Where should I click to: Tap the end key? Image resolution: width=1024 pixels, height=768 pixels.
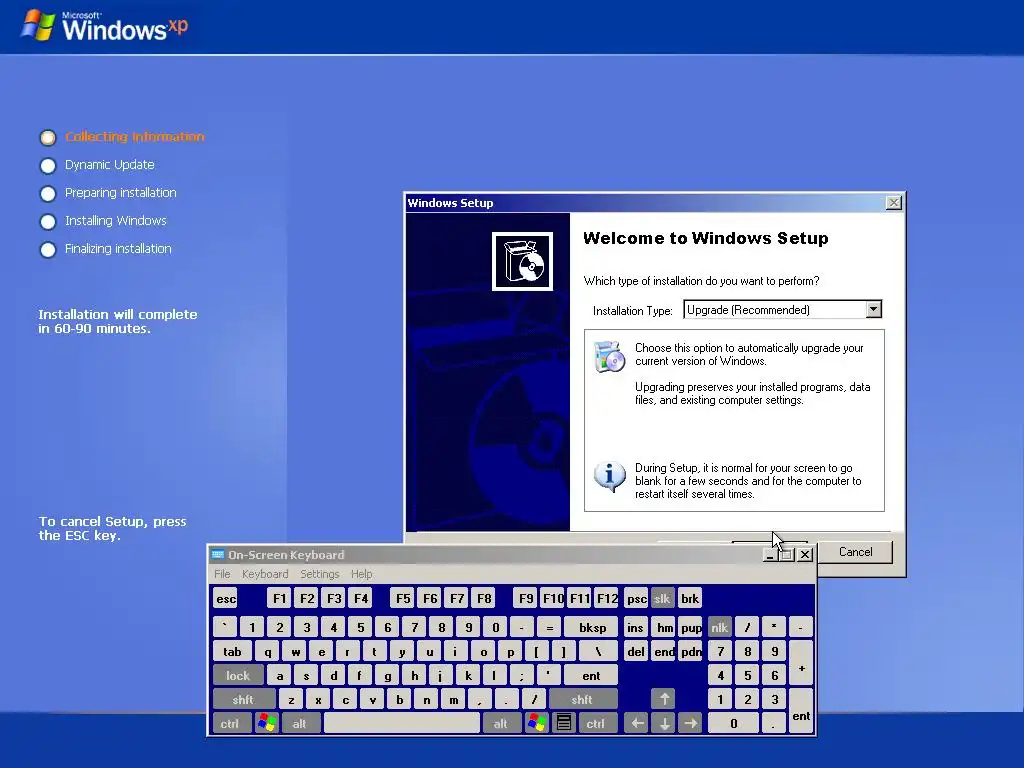point(664,652)
